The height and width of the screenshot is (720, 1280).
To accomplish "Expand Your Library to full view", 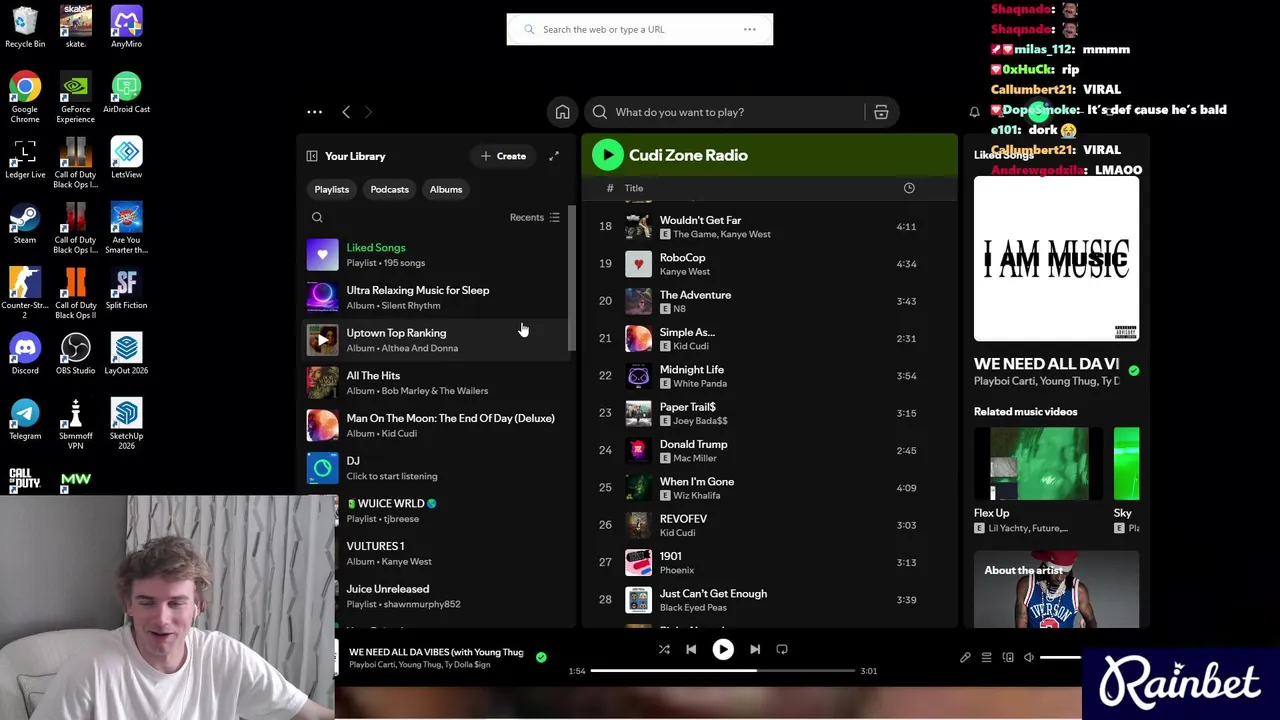I will coord(554,156).
